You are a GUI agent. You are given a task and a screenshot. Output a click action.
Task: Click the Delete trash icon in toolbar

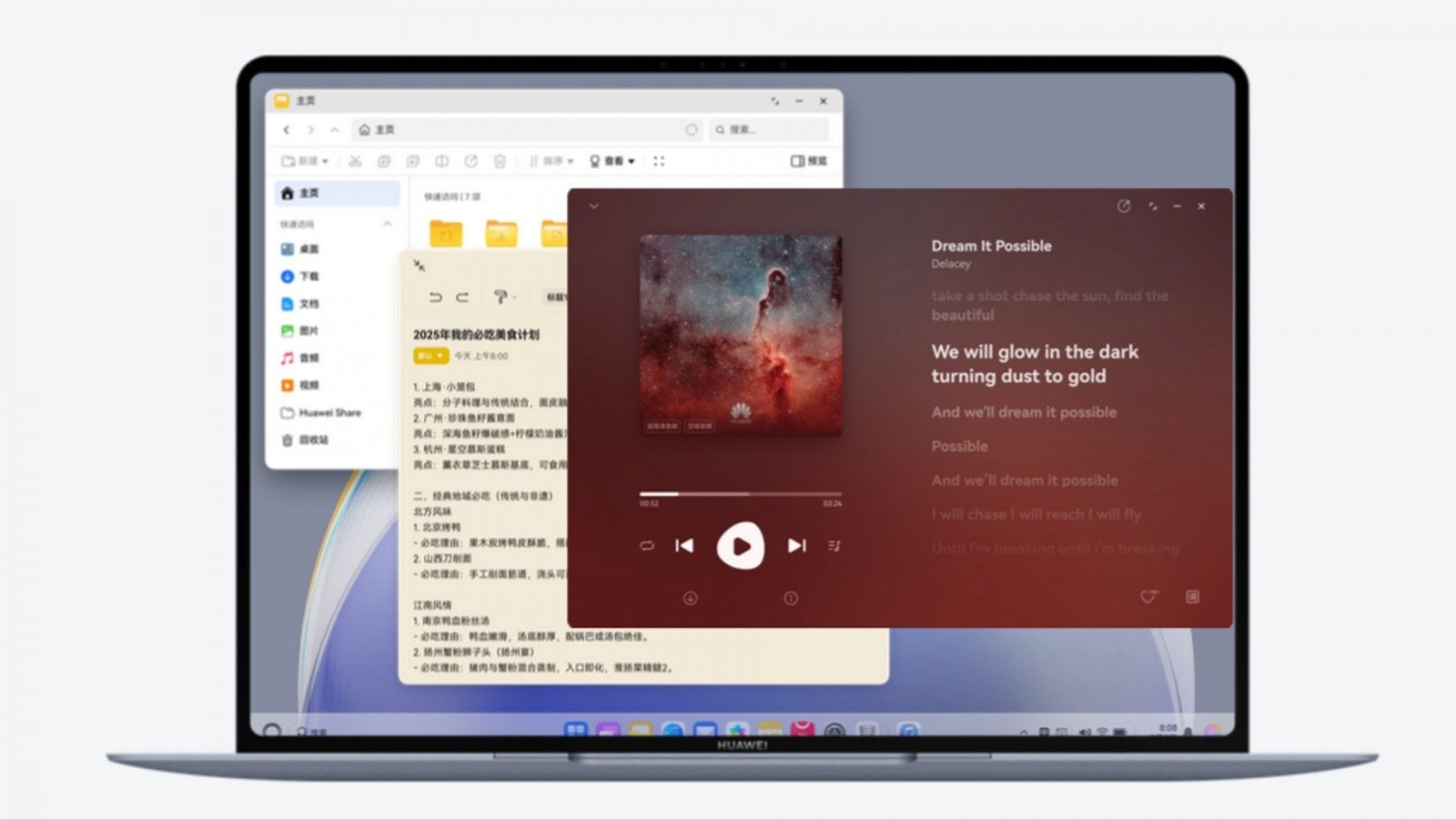pos(500,161)
